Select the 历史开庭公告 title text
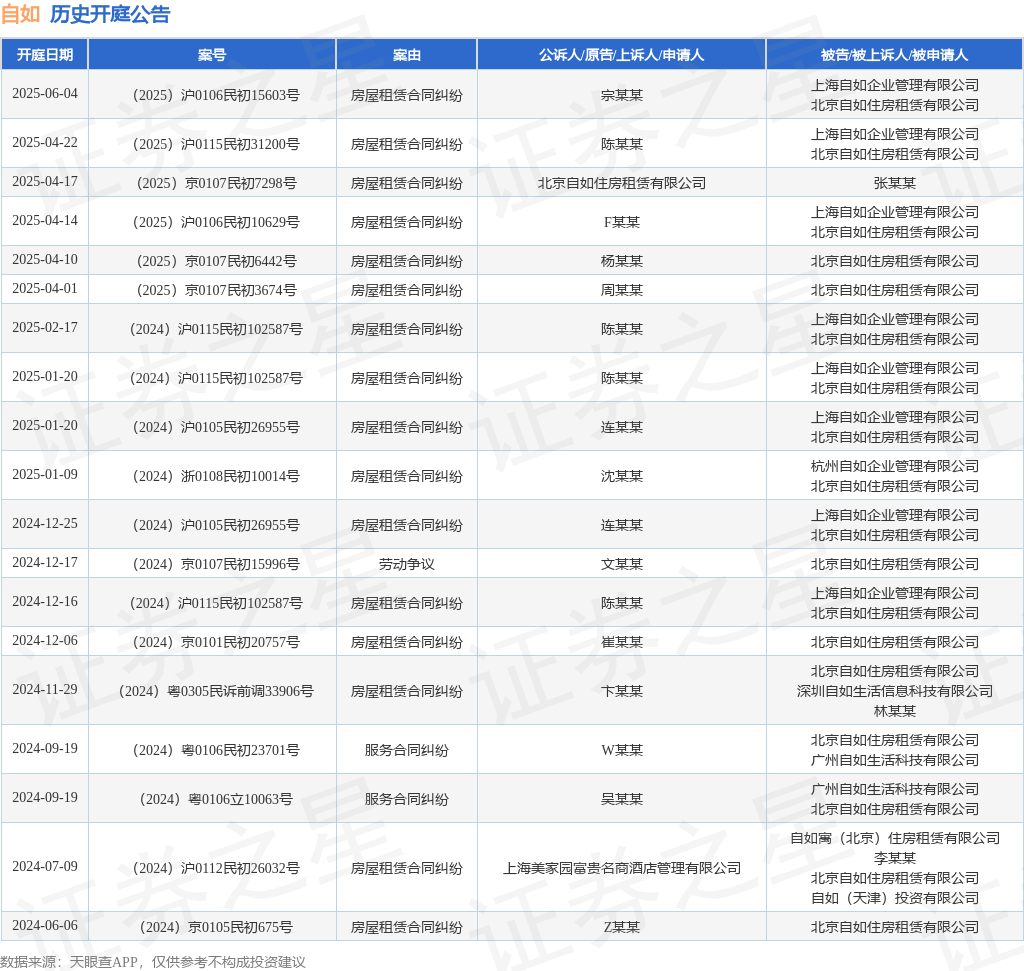This screenshot has width=1024, height=971. coord(110,14)
